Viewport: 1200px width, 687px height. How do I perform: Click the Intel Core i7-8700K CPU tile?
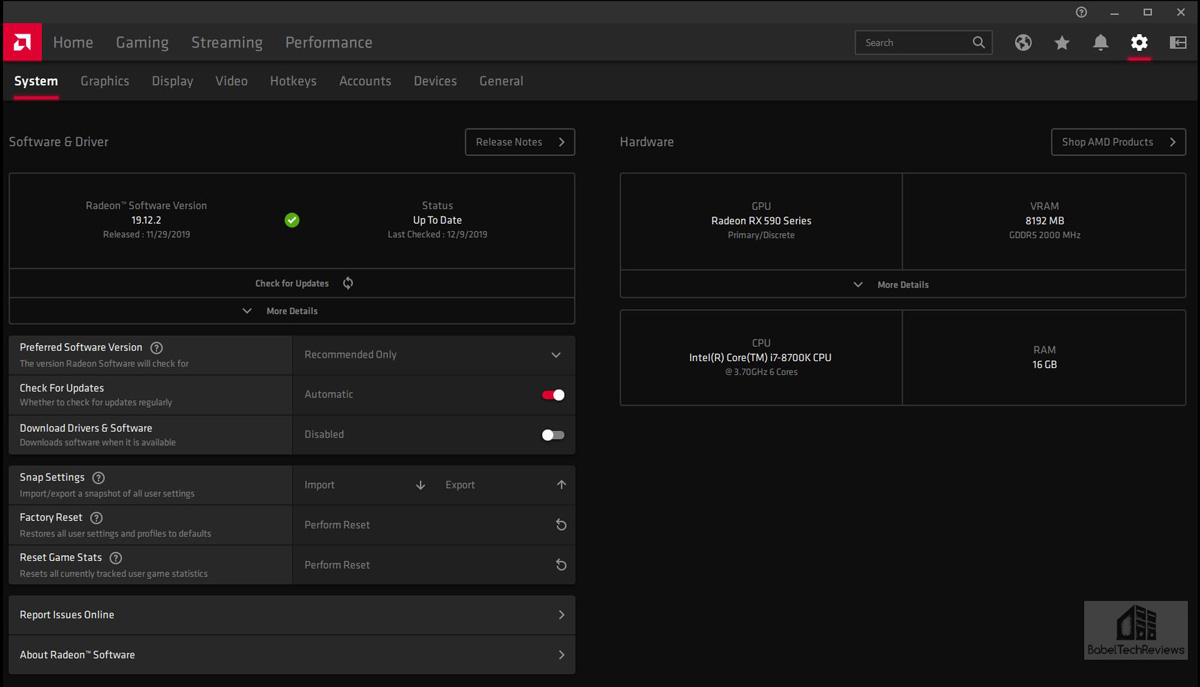point(761,357)
